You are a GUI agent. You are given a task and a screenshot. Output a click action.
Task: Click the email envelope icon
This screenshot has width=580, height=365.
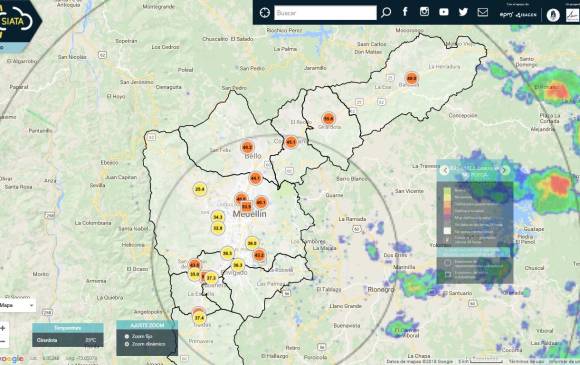pos(483,12)
